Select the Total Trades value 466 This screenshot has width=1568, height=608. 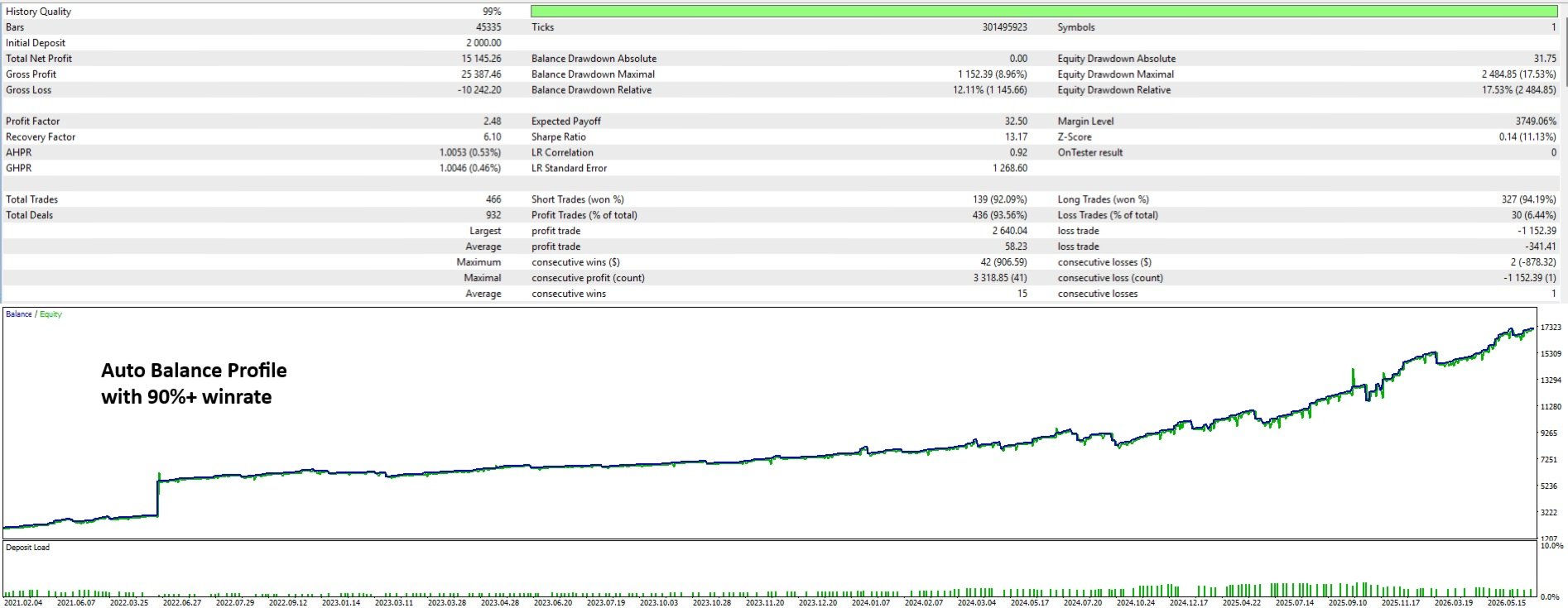click(493, 199)
